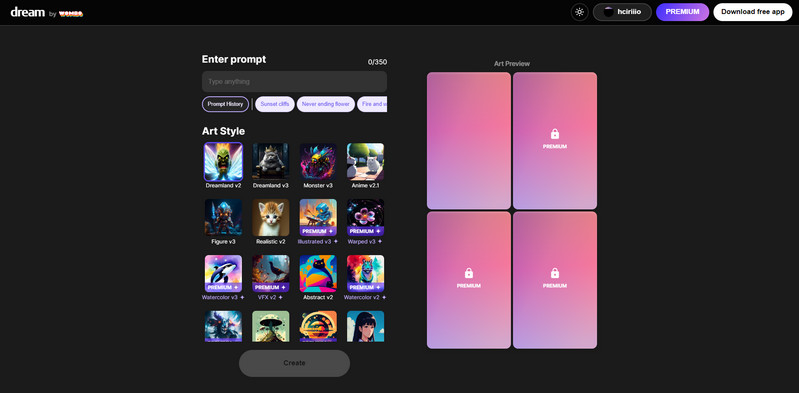
Task: Click the Create button
Action: click(x=295, y=363)
